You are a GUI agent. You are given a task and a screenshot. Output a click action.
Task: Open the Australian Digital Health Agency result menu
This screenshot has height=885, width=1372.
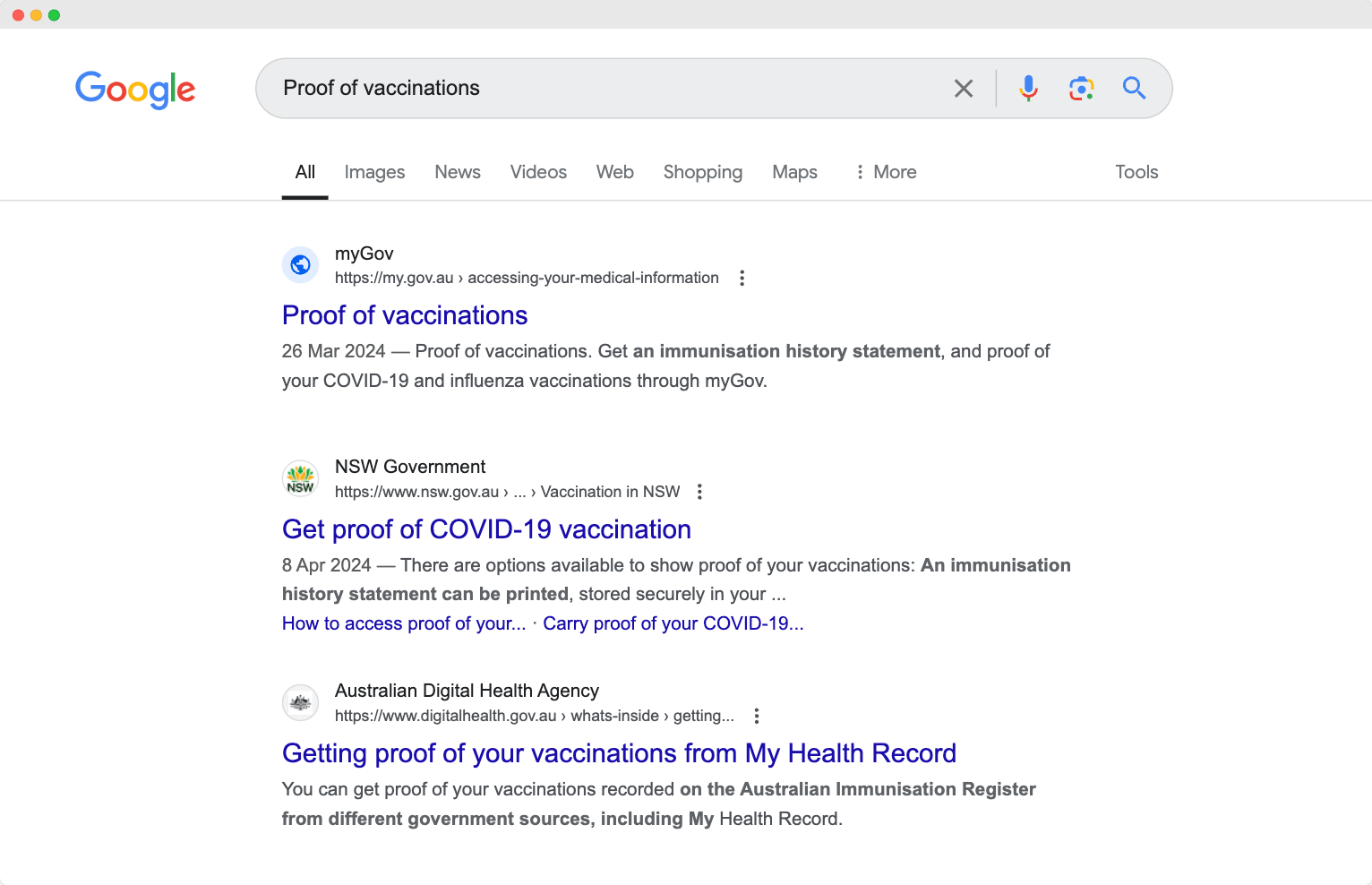(x=756, y=716)
